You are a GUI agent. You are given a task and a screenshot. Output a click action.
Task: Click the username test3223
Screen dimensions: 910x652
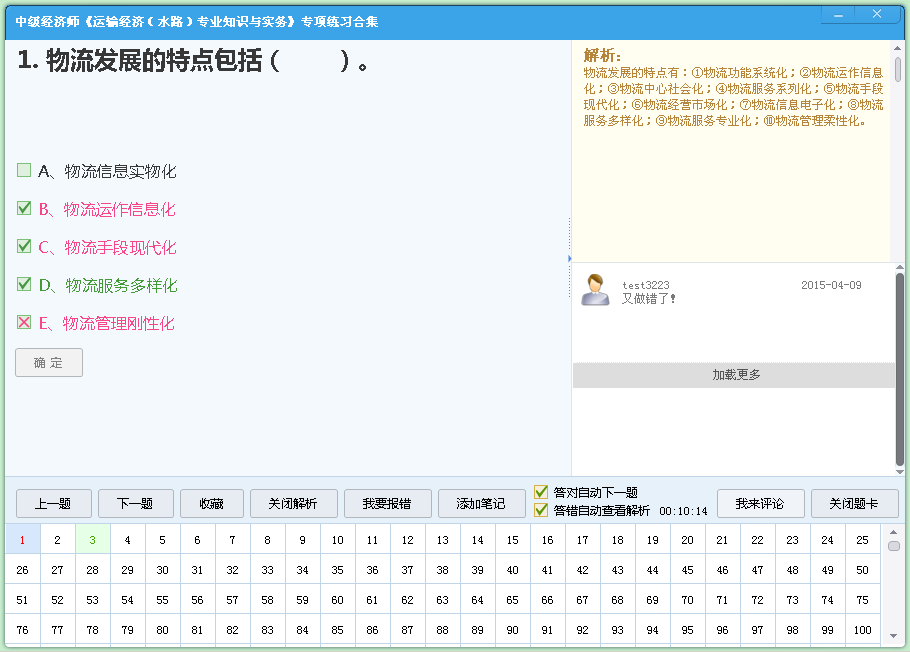[646, 285]
